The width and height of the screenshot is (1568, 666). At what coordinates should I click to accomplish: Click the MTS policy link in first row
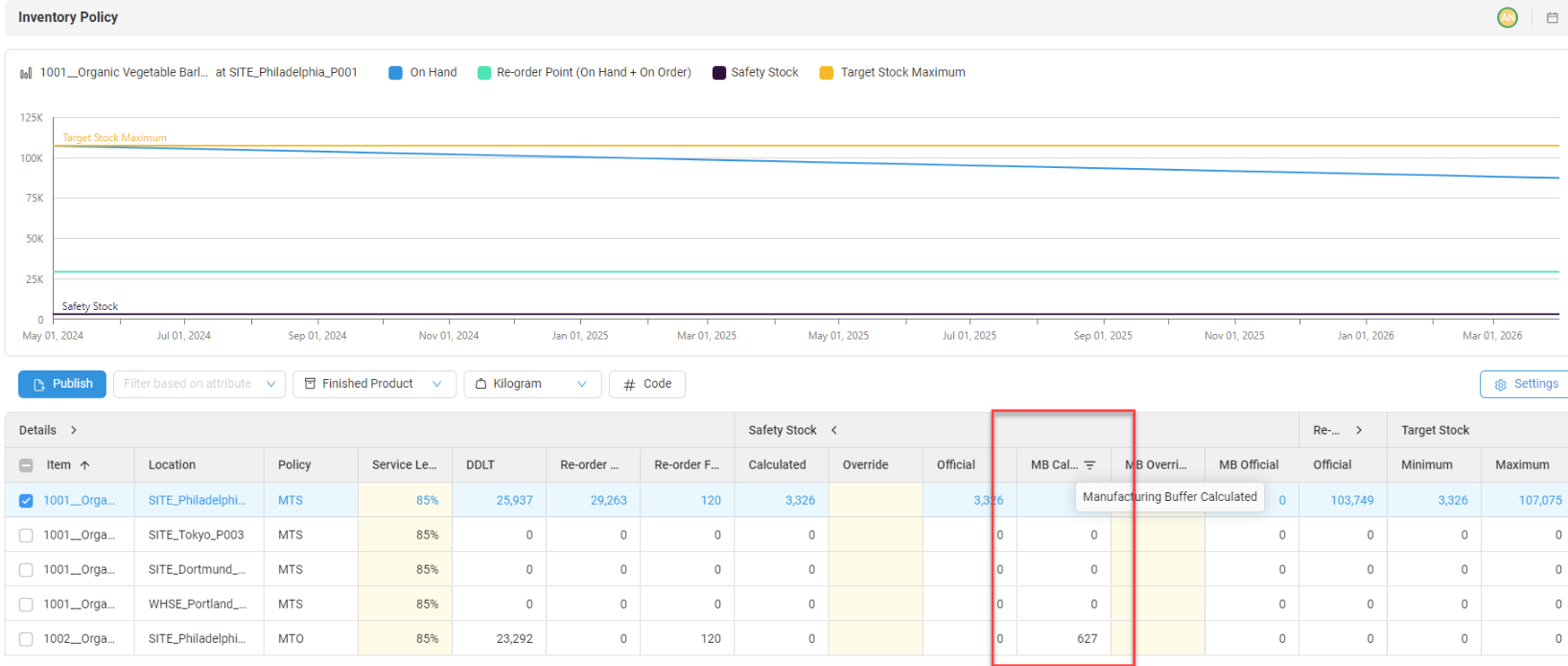point(291,500)
